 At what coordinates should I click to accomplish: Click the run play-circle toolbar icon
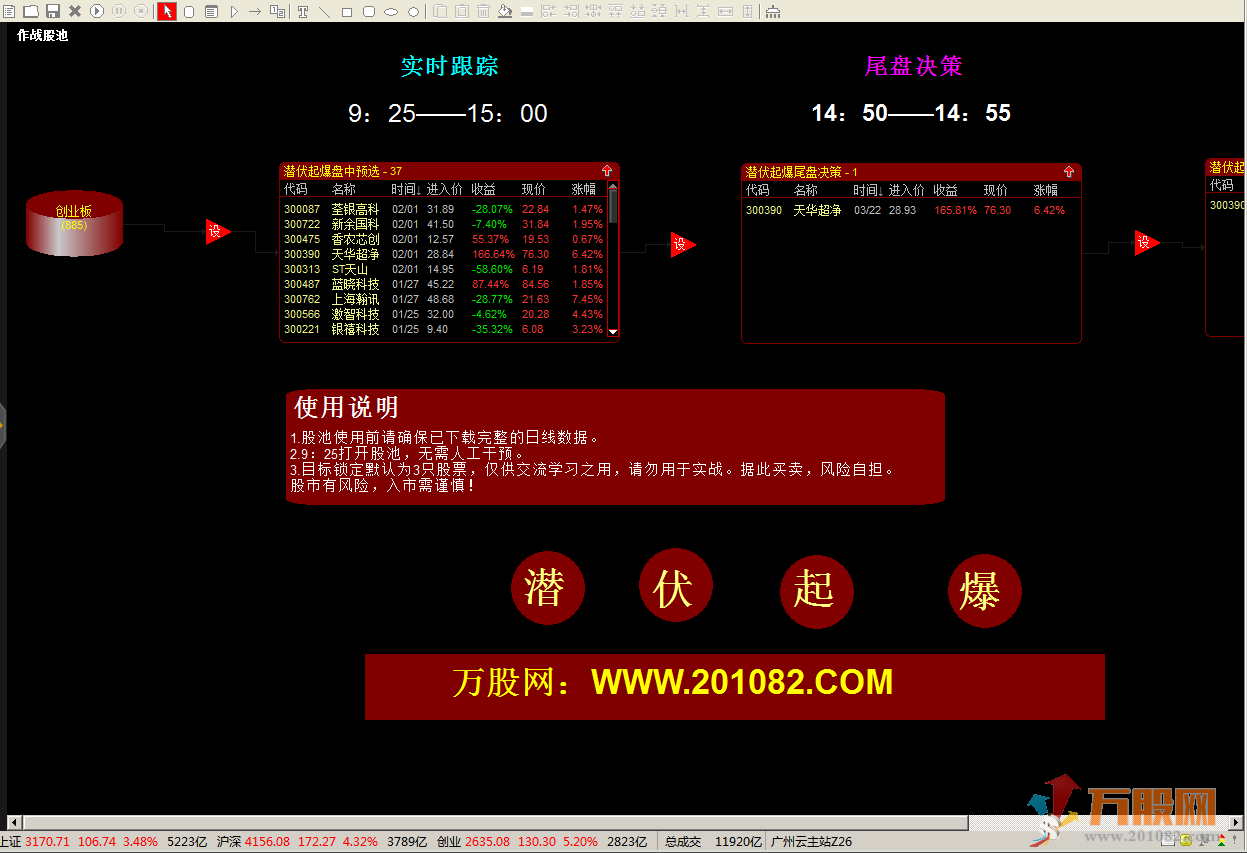coord(97,11)
